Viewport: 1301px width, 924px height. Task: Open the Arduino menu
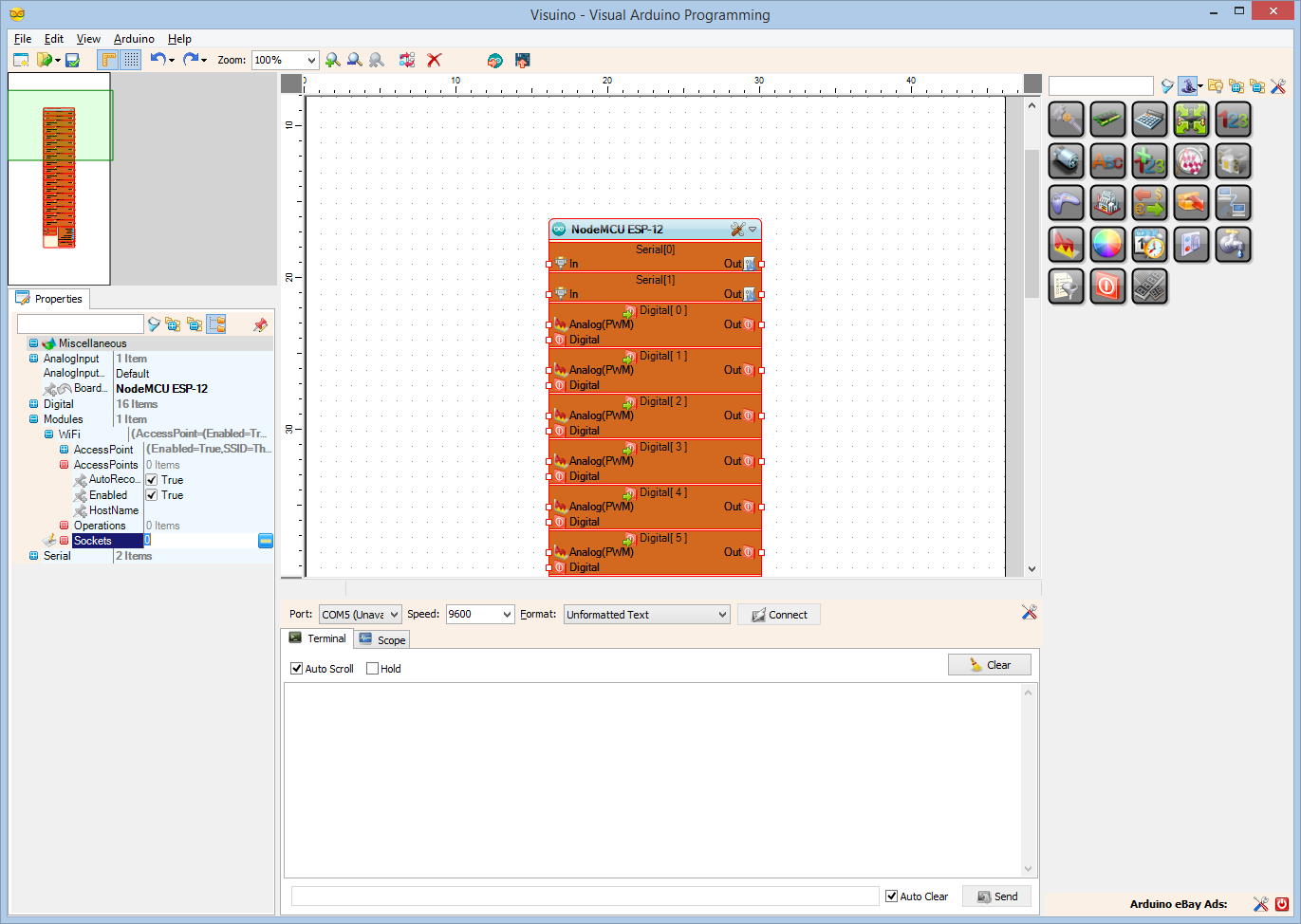[x=134, y=39]
